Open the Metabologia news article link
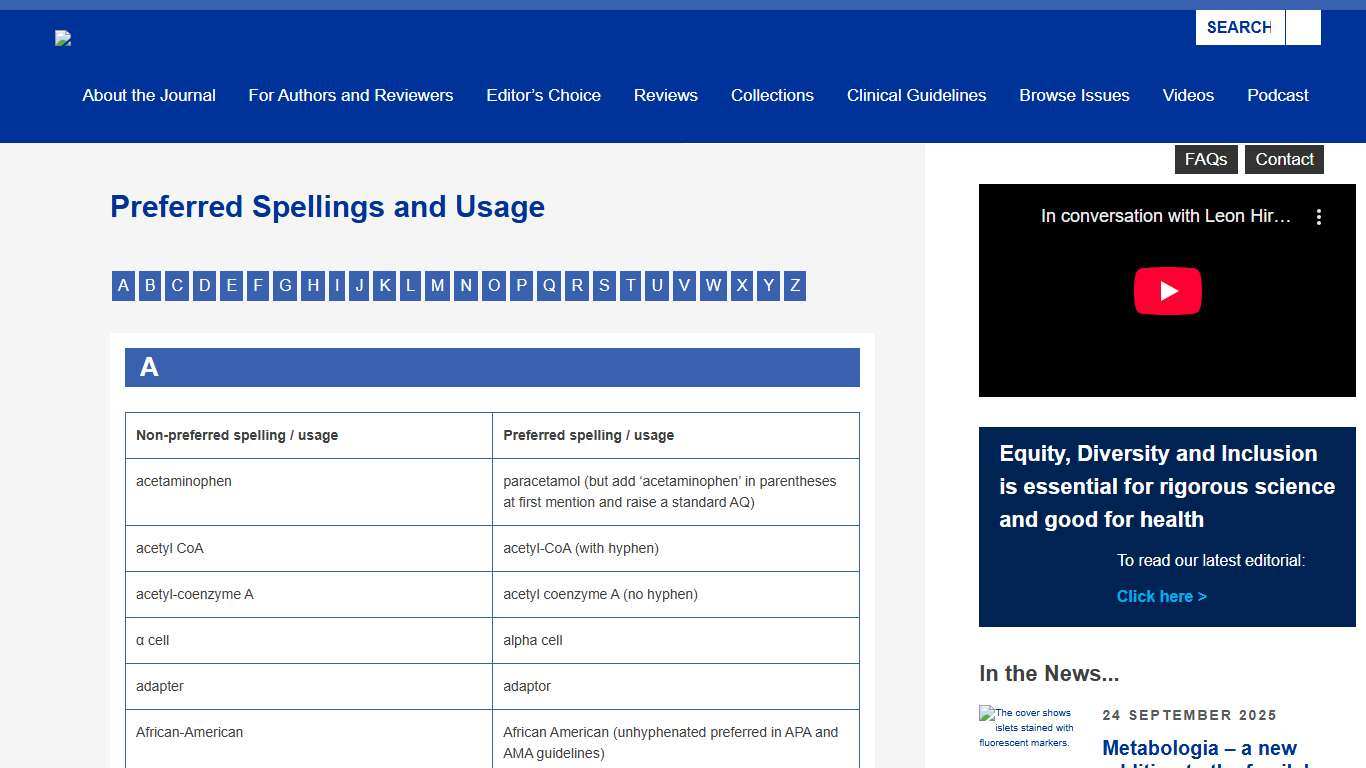Screen dimensions: 1366x768 tap(1199, 749)
